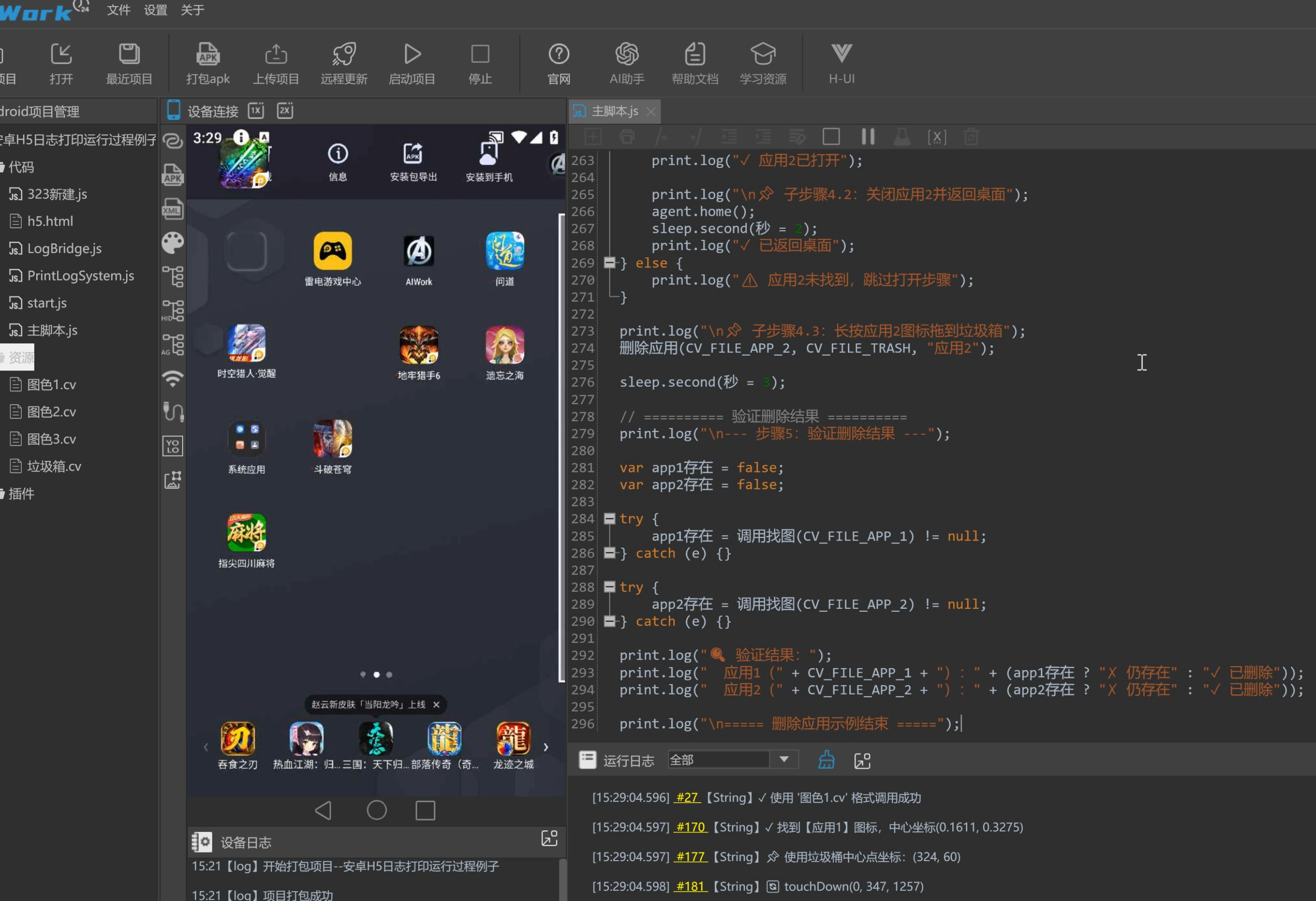
Task: Open 垃圾箱.cv resource file
Action: click(x=54, y=466)
